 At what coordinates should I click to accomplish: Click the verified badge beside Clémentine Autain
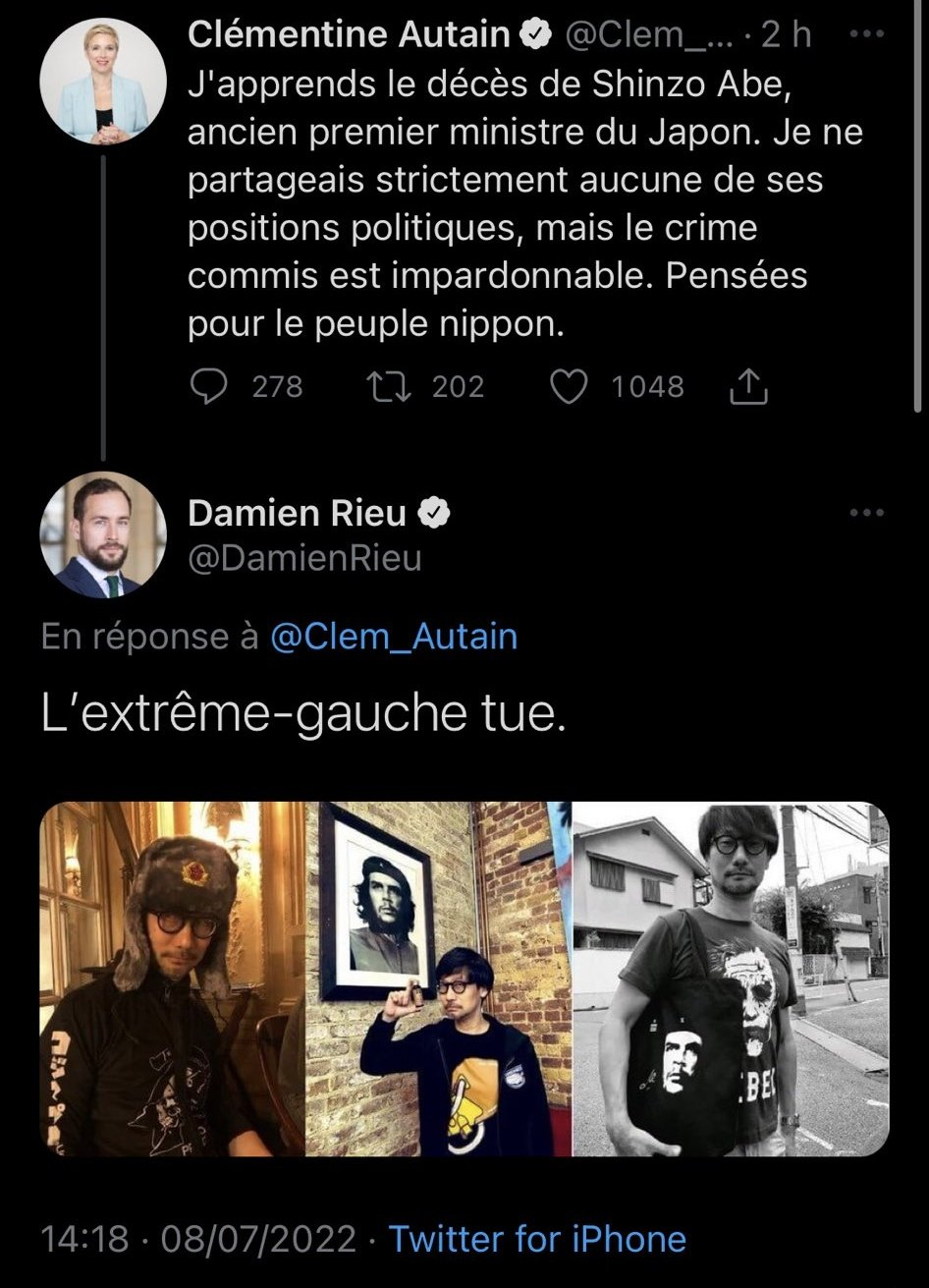[533, 35]
